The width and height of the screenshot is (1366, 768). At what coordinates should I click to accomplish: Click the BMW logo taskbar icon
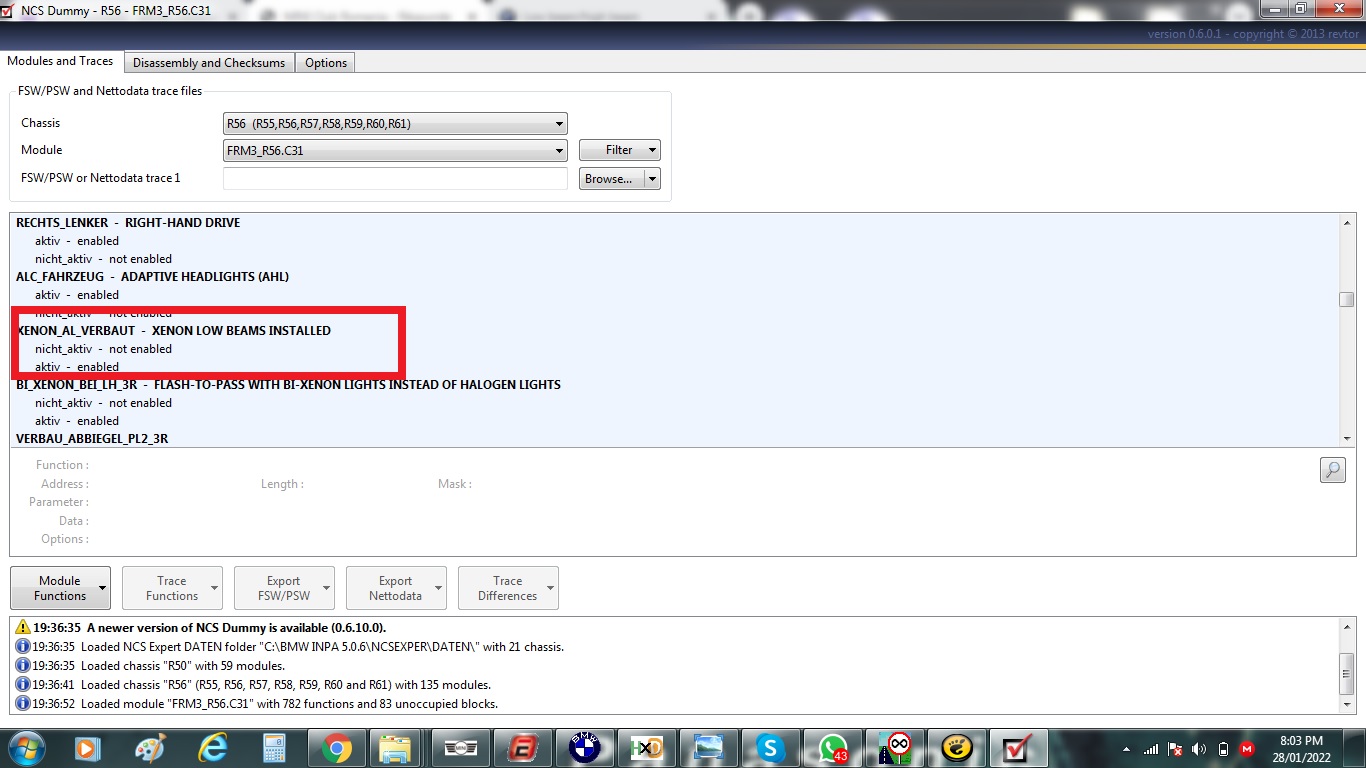(583, 748)
